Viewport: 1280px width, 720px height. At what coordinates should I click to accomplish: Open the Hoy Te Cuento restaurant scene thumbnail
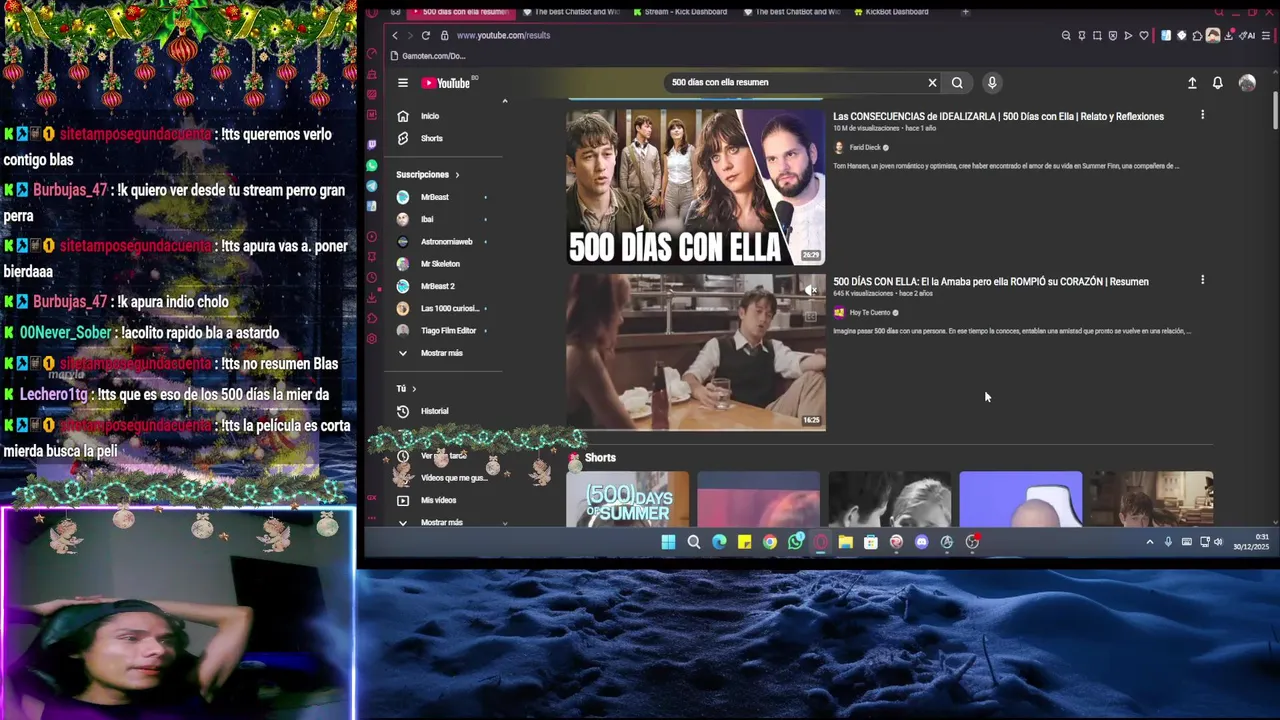click(x=696, y=352)
